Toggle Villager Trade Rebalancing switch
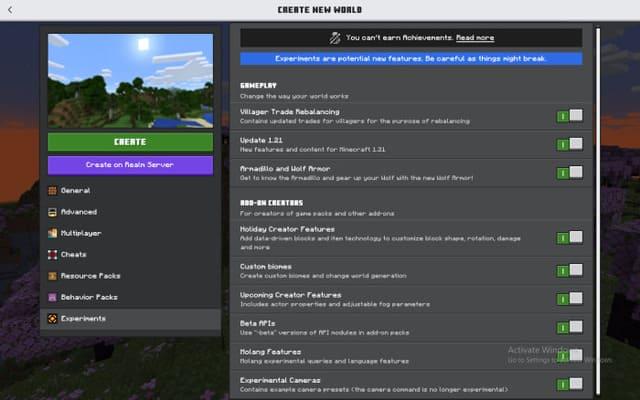Image resolution: width=640 pixels, height=400 pixels. point(569,116)
